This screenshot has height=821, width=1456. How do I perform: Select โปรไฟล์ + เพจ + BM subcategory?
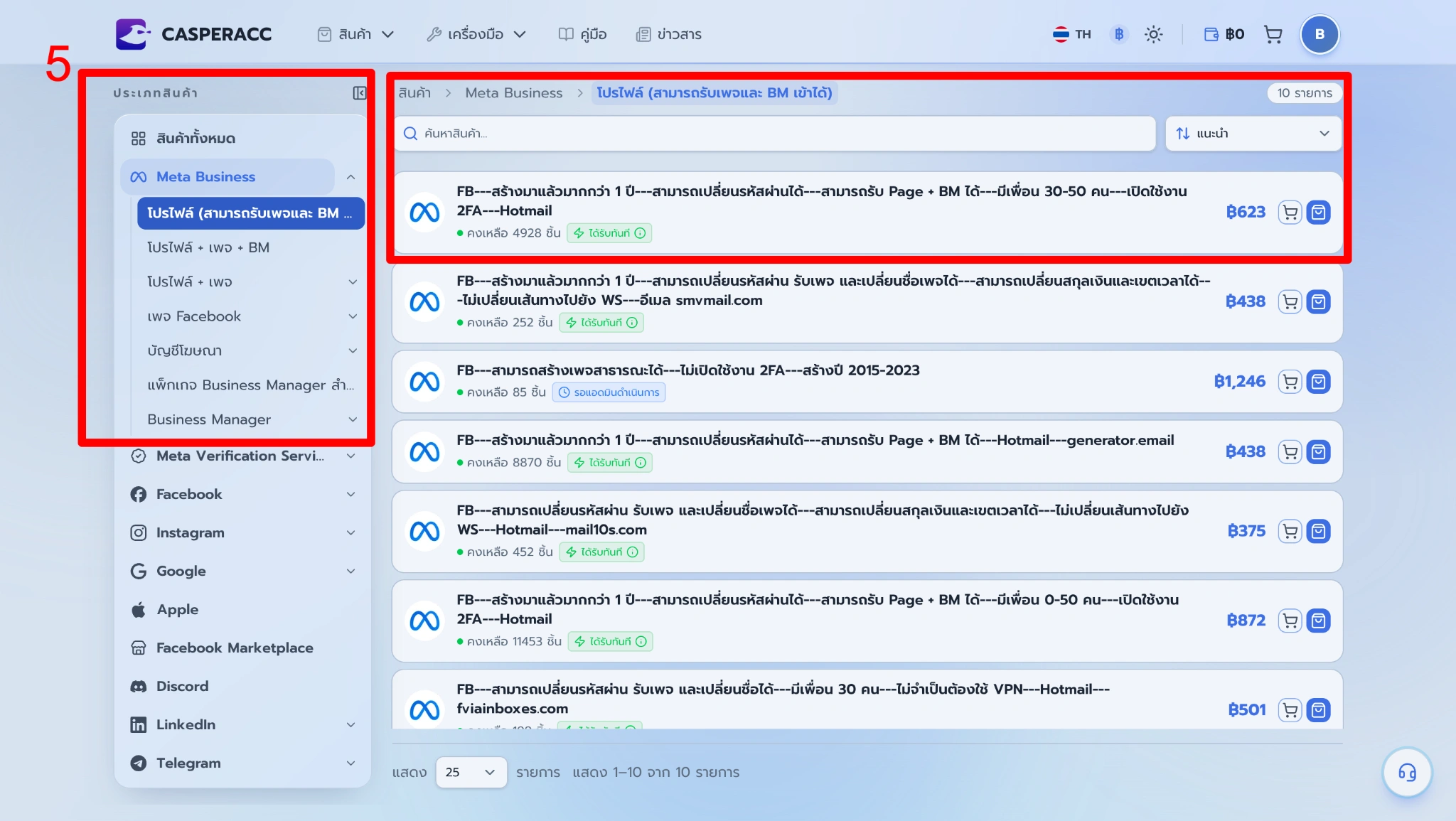tap(250, 247)
